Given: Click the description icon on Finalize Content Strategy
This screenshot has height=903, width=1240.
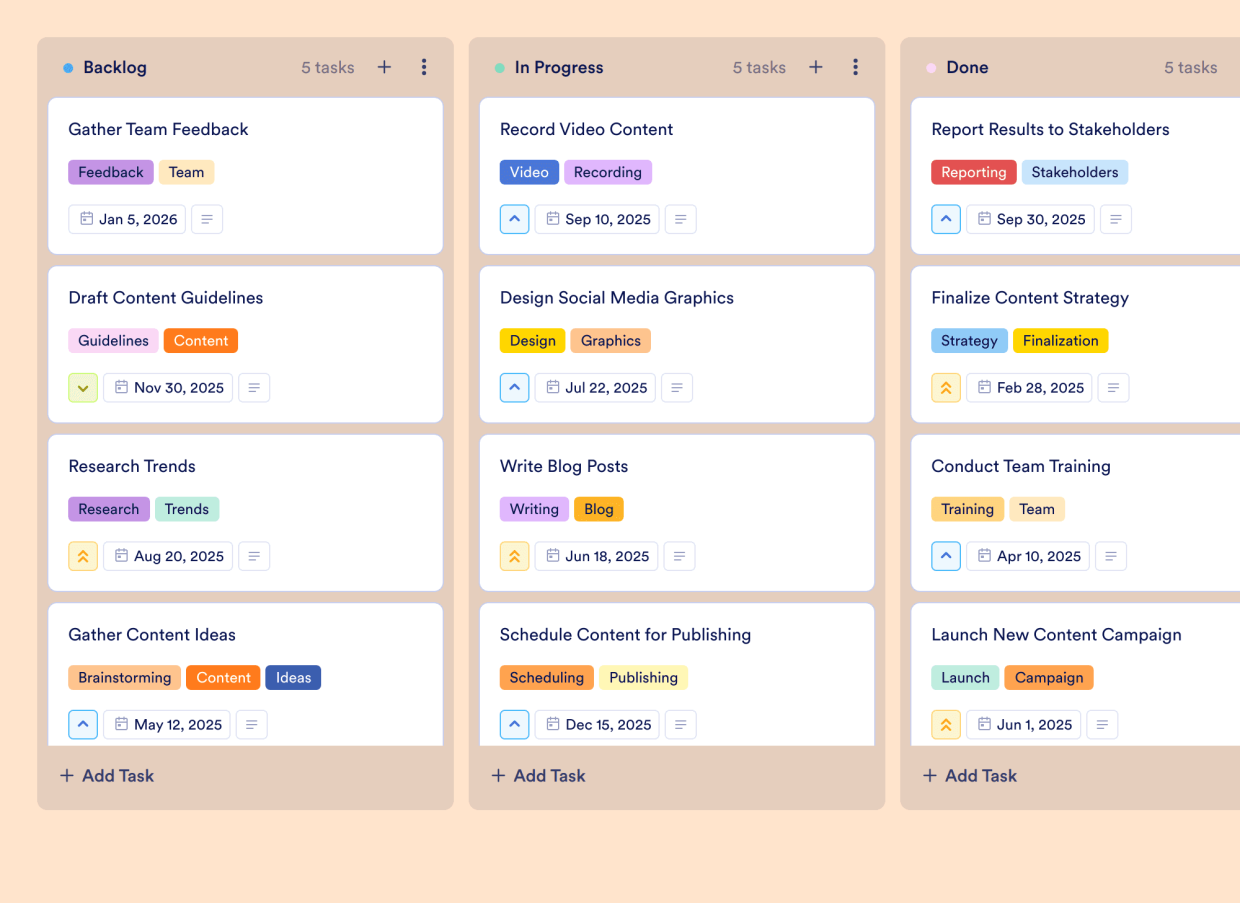Looking at the screenshot, I should point(1113,387).
